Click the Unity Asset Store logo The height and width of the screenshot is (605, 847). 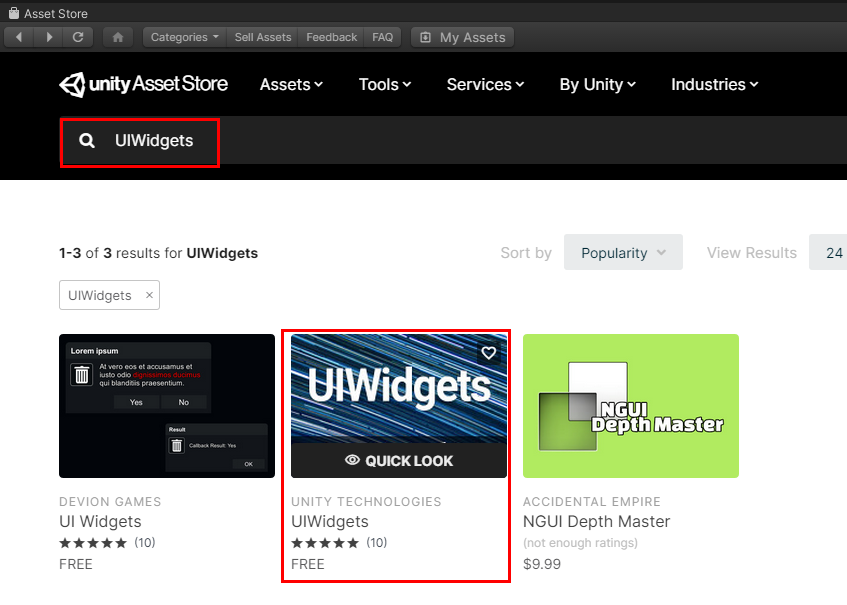point(143,85)
